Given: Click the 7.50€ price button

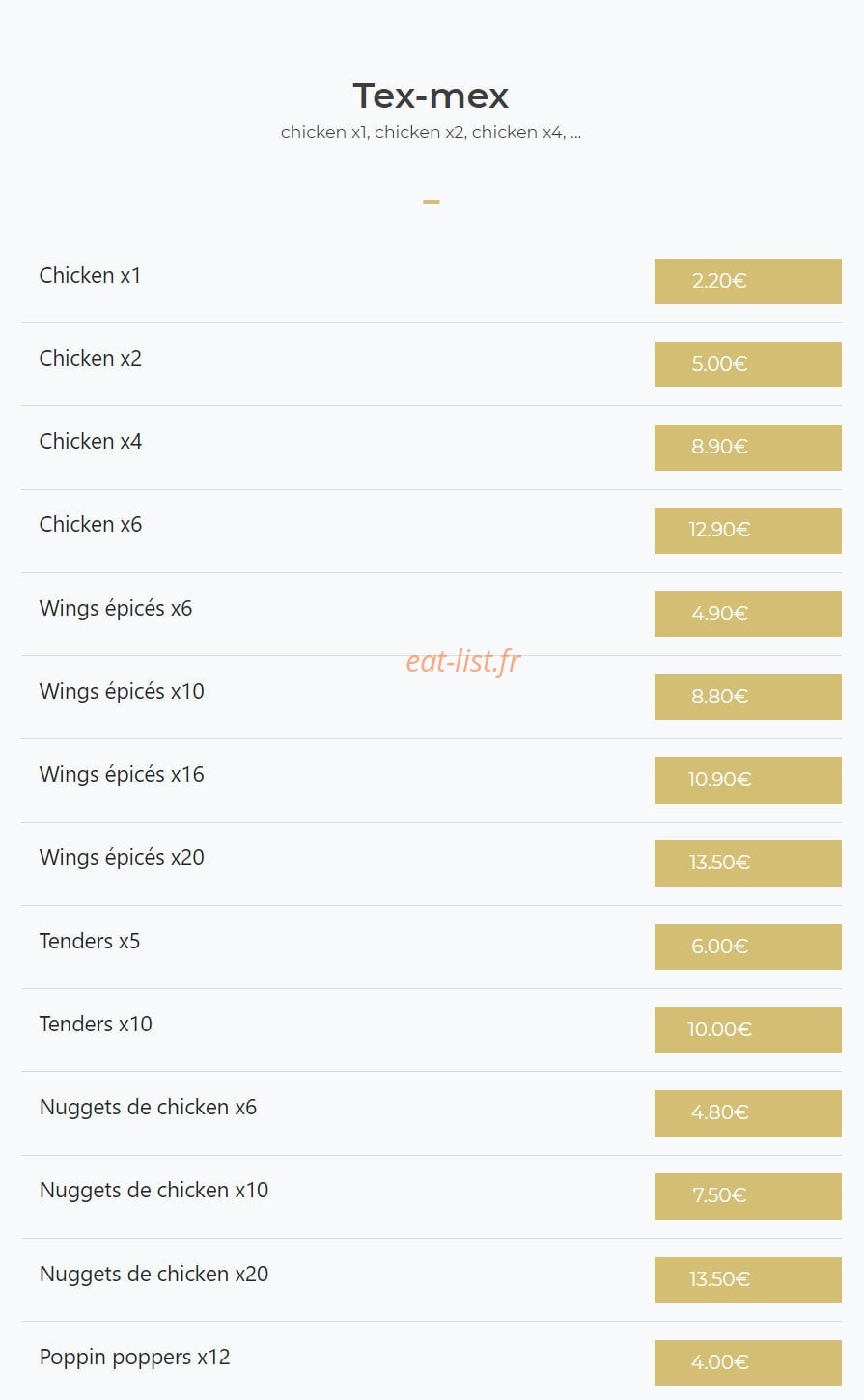Looking at the screenshot, I should 747,1195.
